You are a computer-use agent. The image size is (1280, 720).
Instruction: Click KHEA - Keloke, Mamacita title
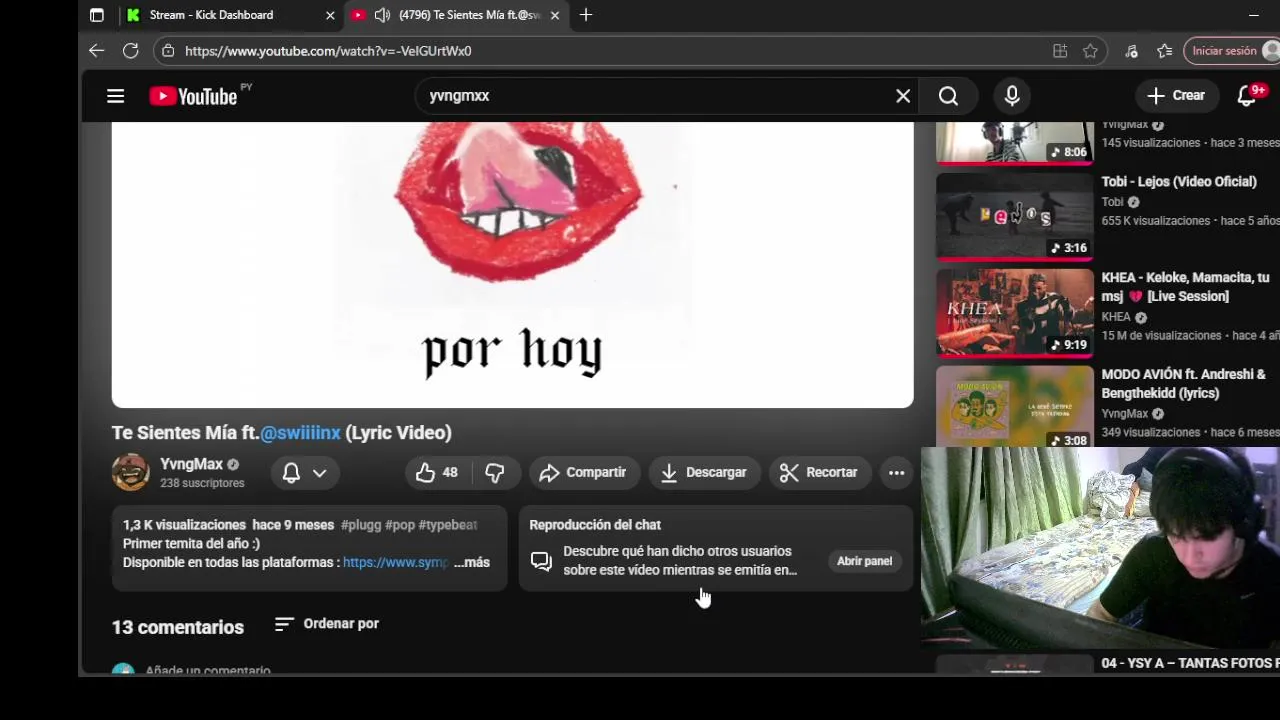coord(1186,287)
